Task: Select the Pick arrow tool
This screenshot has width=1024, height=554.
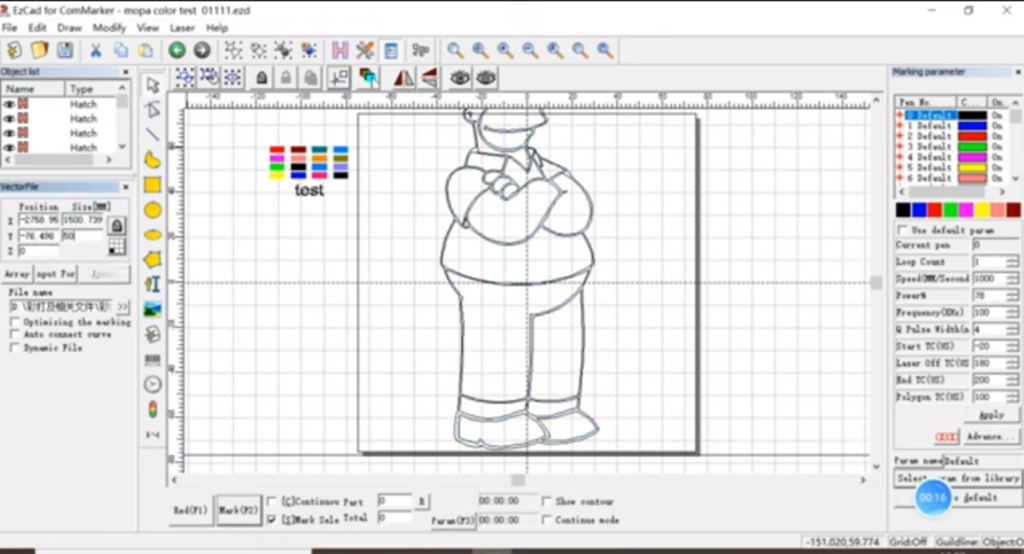Action: [x=153, y=85]
